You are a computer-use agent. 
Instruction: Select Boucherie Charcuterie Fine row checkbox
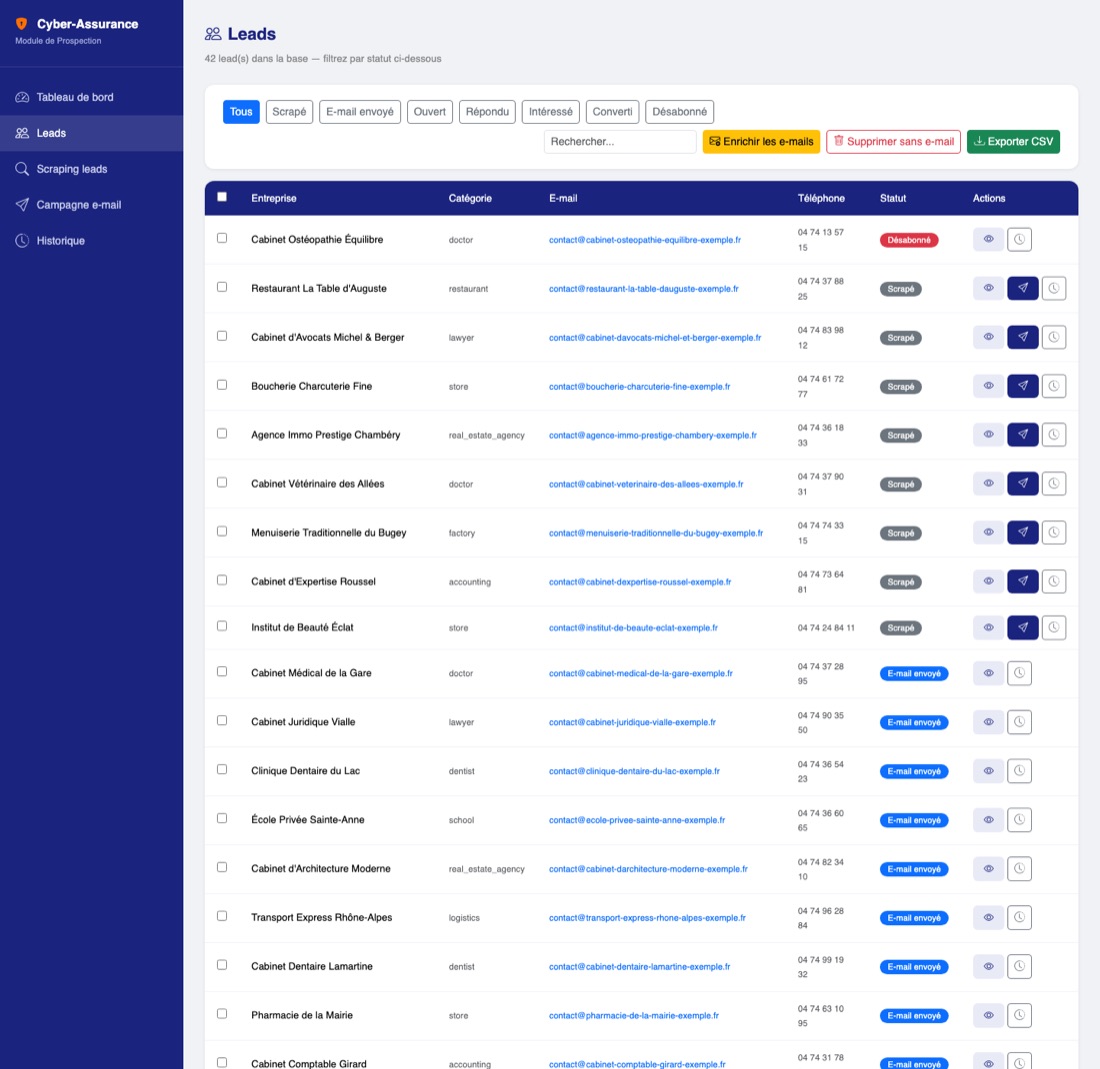[222, 385]
